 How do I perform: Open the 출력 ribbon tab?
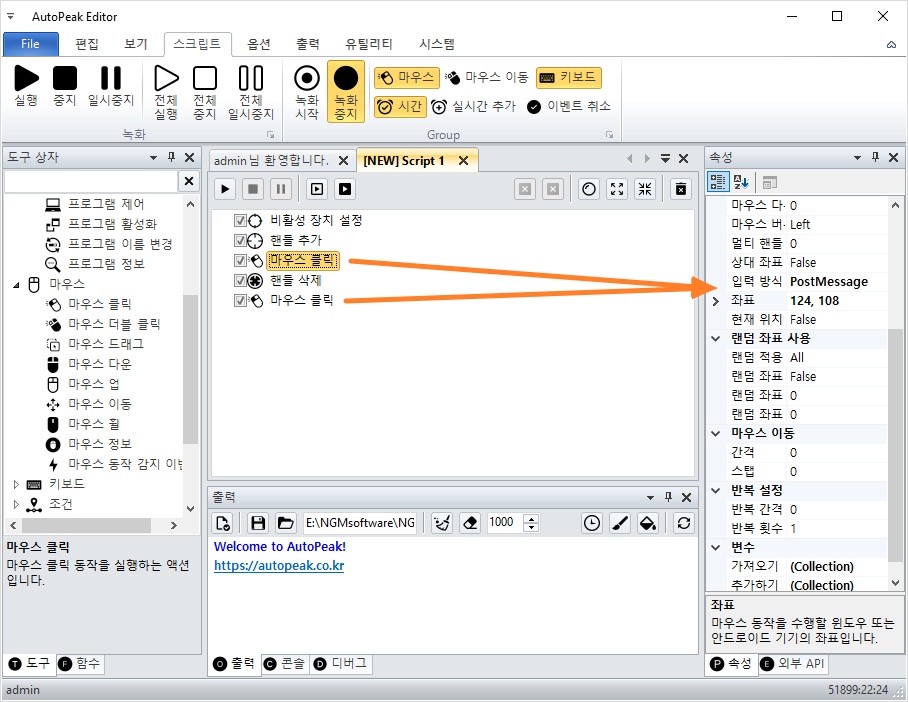click(x=307, y=44)
